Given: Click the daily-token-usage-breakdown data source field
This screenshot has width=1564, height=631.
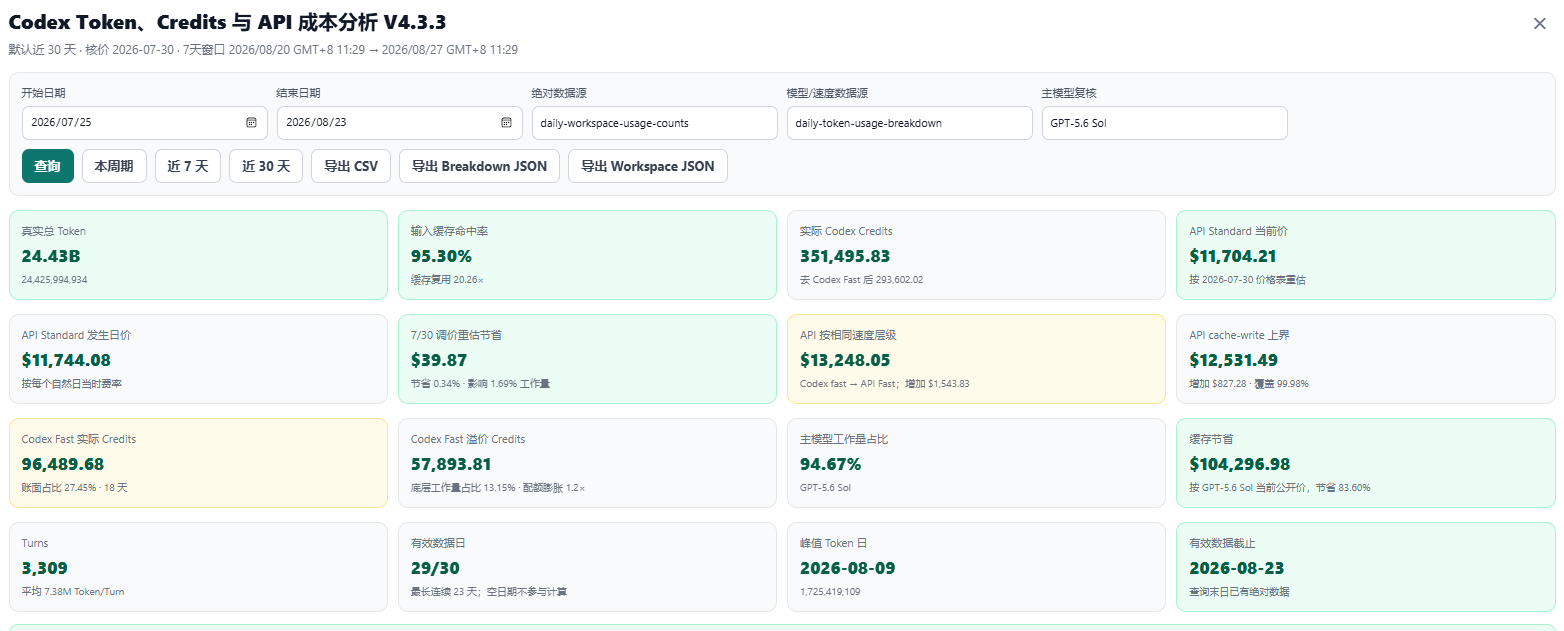Looking at the screenshot, I should click(910, 123).
